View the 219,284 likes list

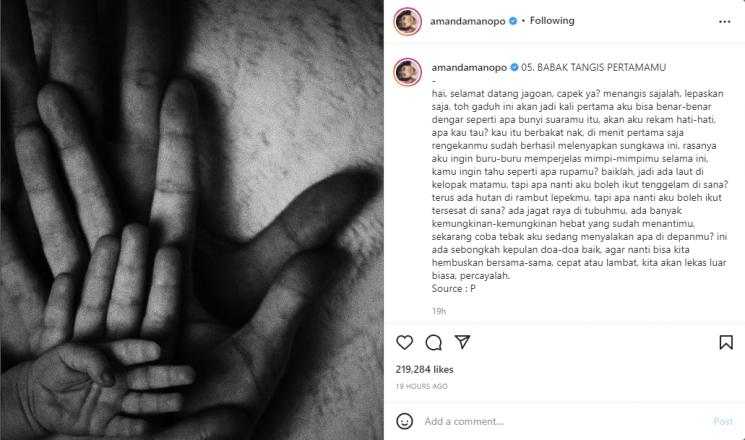pos(424,369)
